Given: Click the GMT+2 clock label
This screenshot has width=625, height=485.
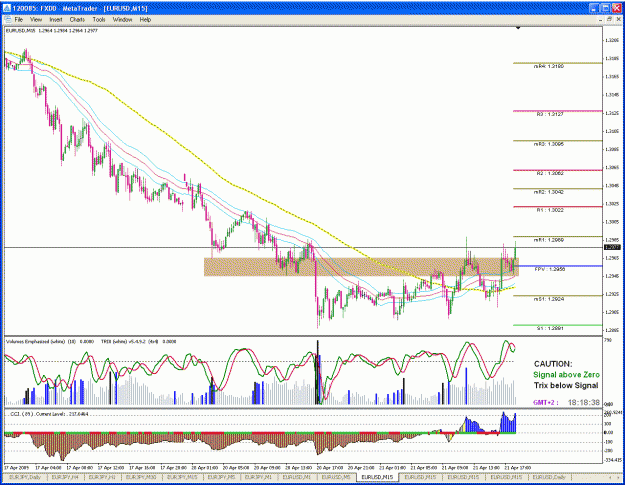Looking at the screenshot, I should [x=546, y=403].
